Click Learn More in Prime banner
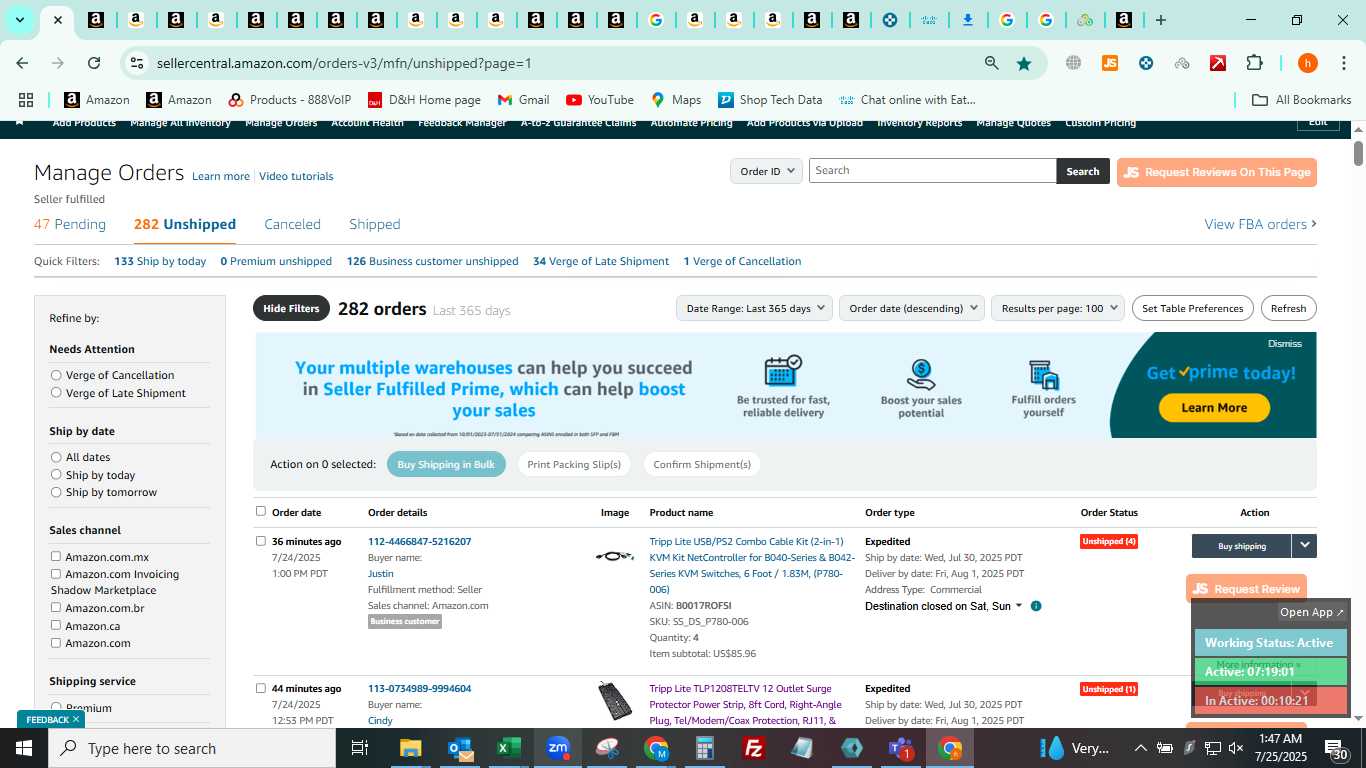Image resolution: width=1366 pixels, height=768 pixels. point(1214,407)
